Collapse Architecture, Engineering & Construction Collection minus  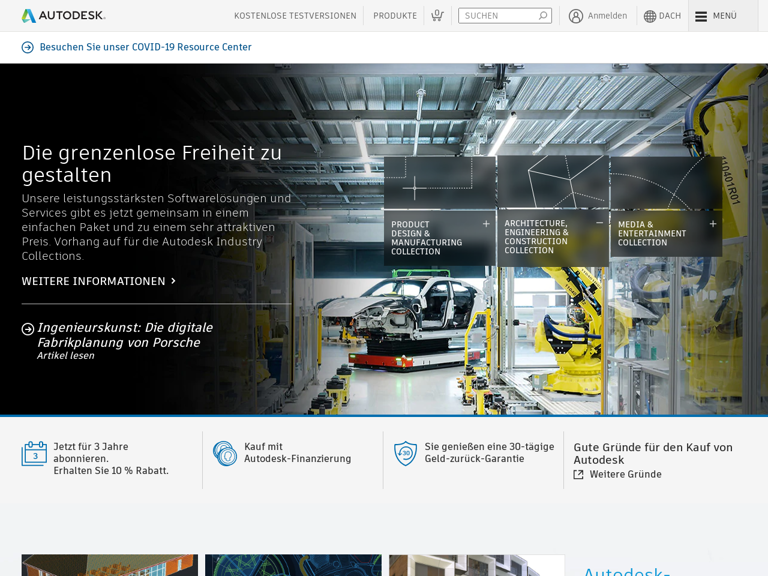click(x=600, y=222)
